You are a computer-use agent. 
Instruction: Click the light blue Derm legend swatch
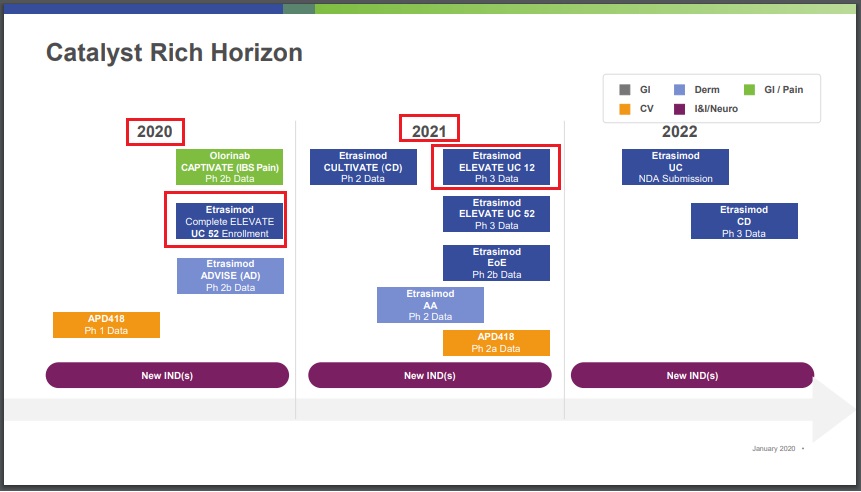pyautogui.click(x=679, y=90)
